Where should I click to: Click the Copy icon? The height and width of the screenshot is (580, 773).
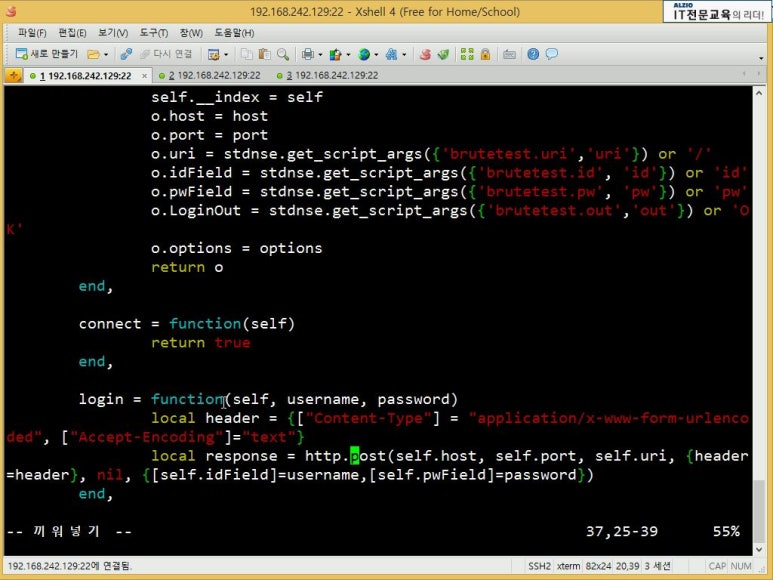(x=246, y=54)
